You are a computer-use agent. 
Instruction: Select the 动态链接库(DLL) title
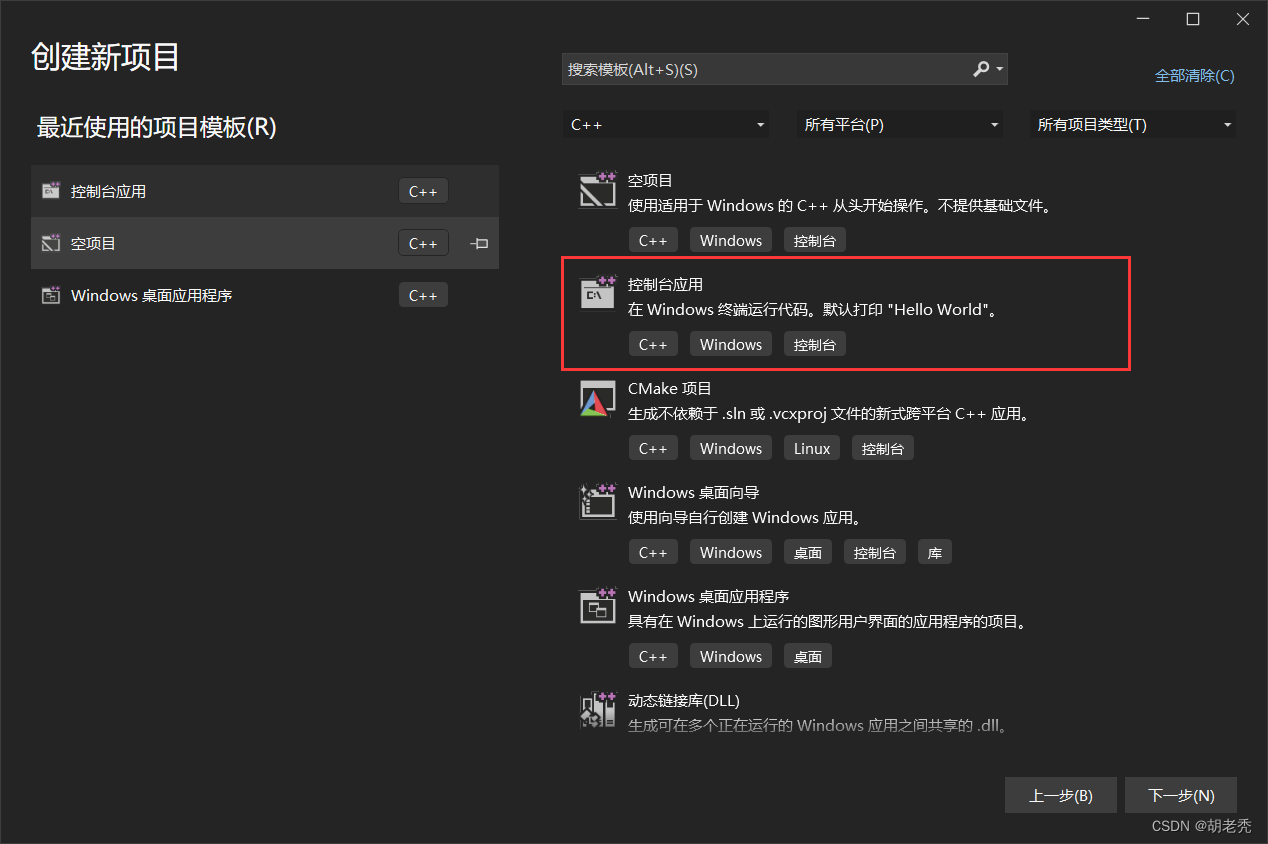pyautogui.click(x=683, y=701)
